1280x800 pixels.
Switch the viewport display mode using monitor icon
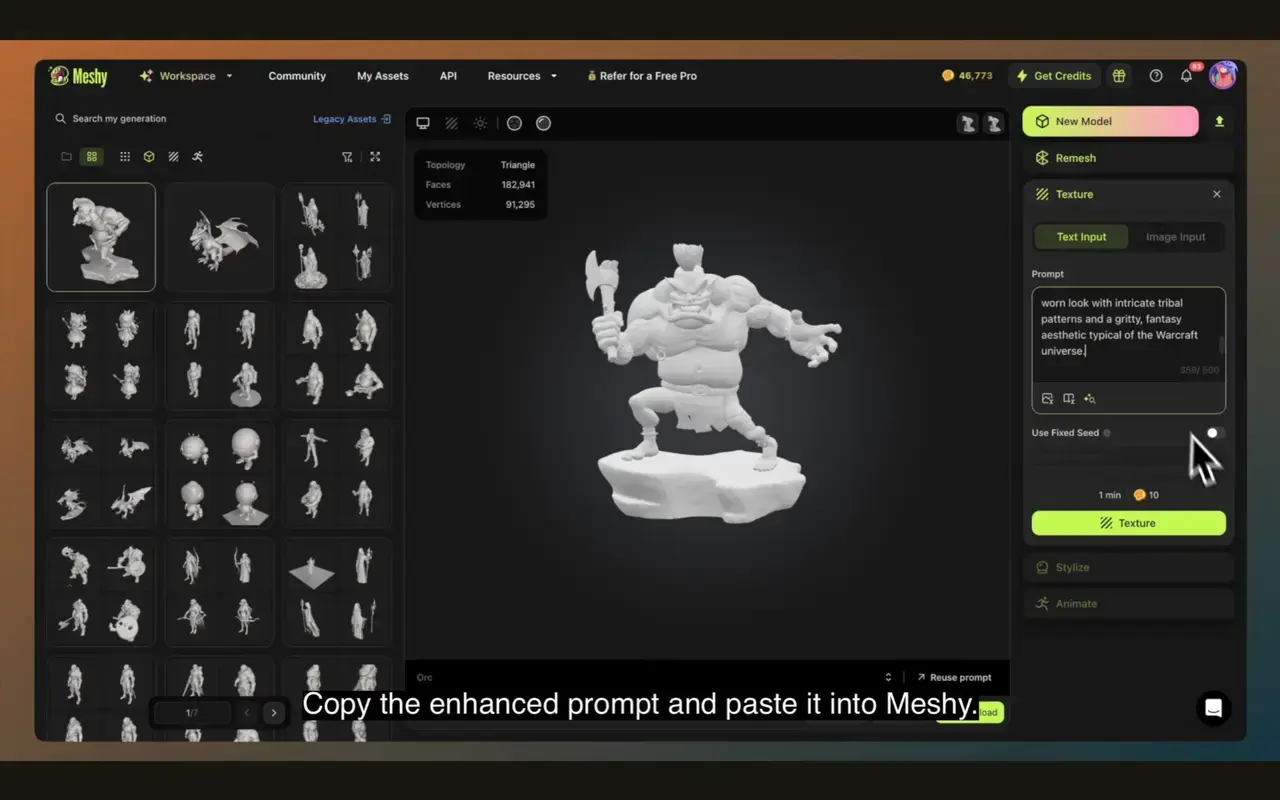coord(422,123)
